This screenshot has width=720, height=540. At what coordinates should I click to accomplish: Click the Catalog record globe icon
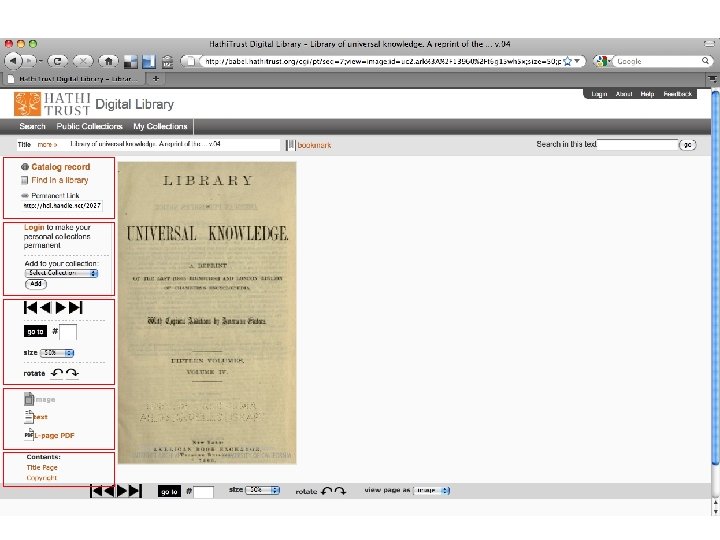click(25, 167)
